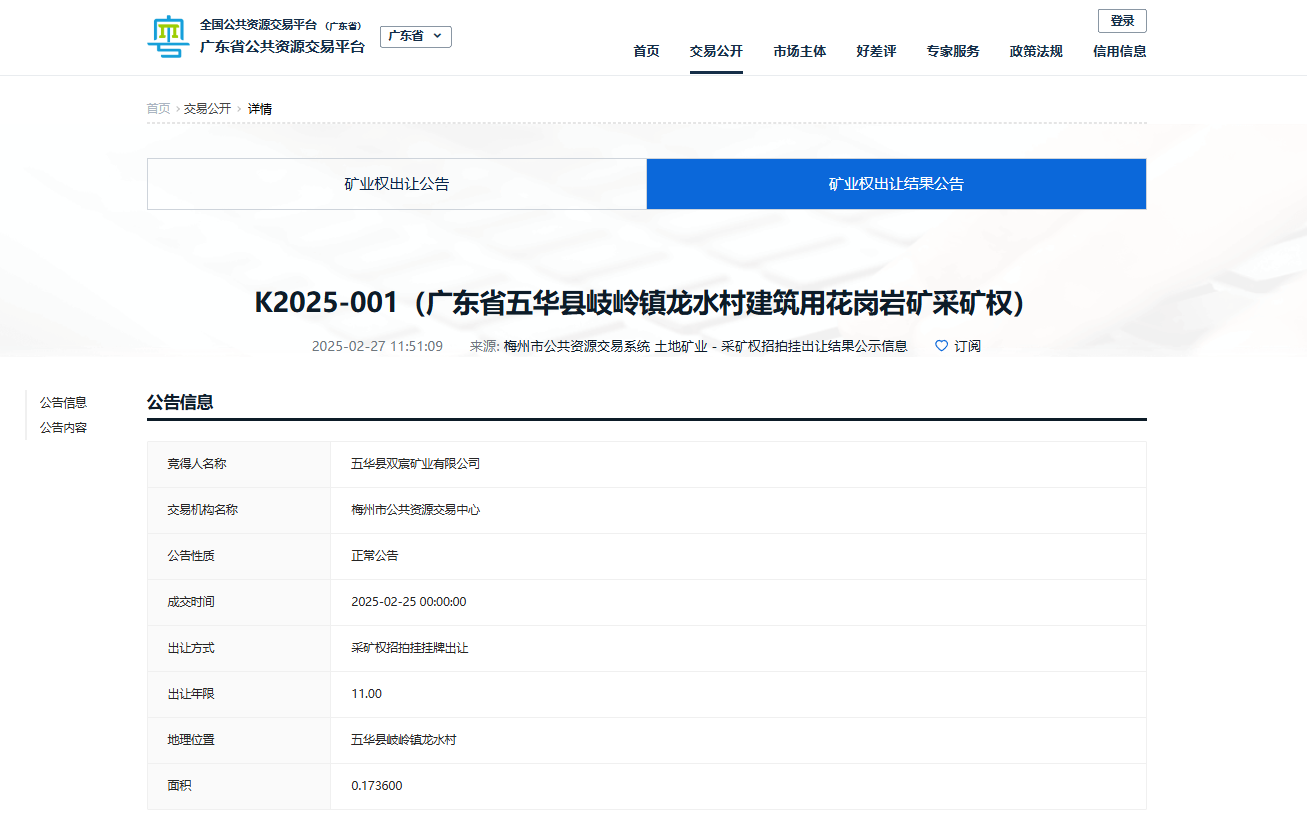Screen dimensions: 1307x822
Task: Click the 登录 login button
Action: coord(1121,21)
